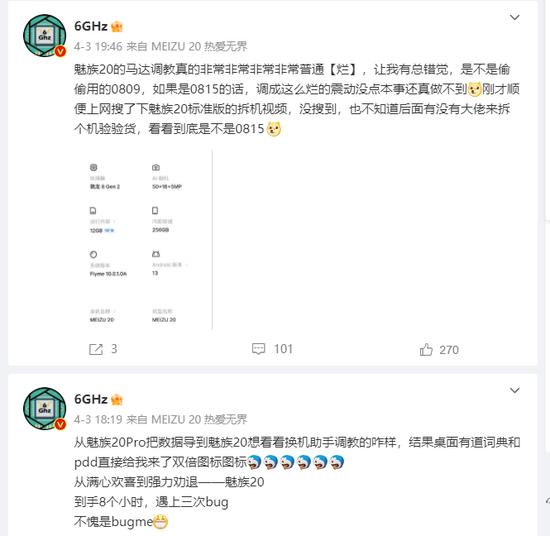This screenshot has width=550, height=536.
Task: Click the repost count 3
Action: [x=114, y=349]
